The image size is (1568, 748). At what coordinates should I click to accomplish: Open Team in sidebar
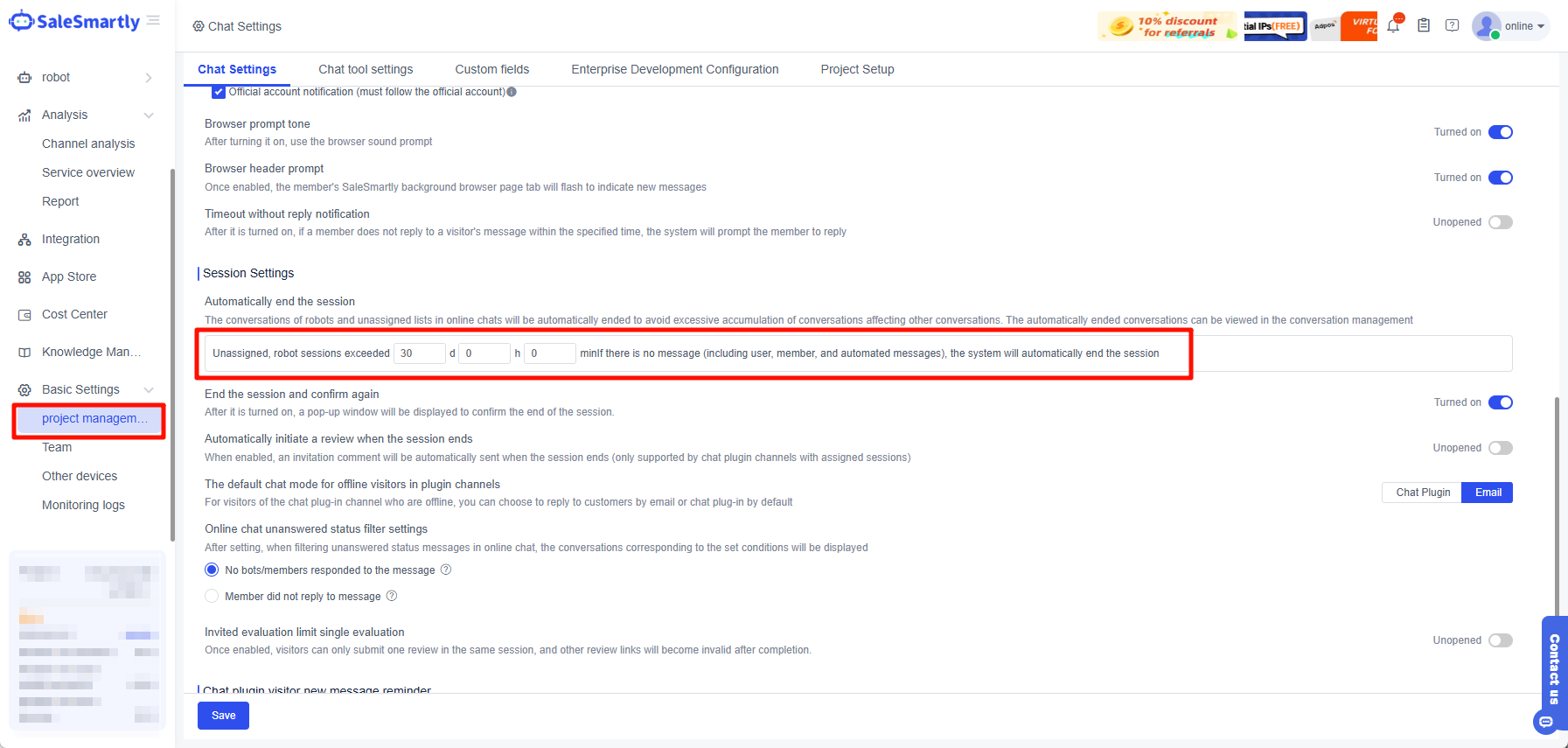click(x=57, y=447)
